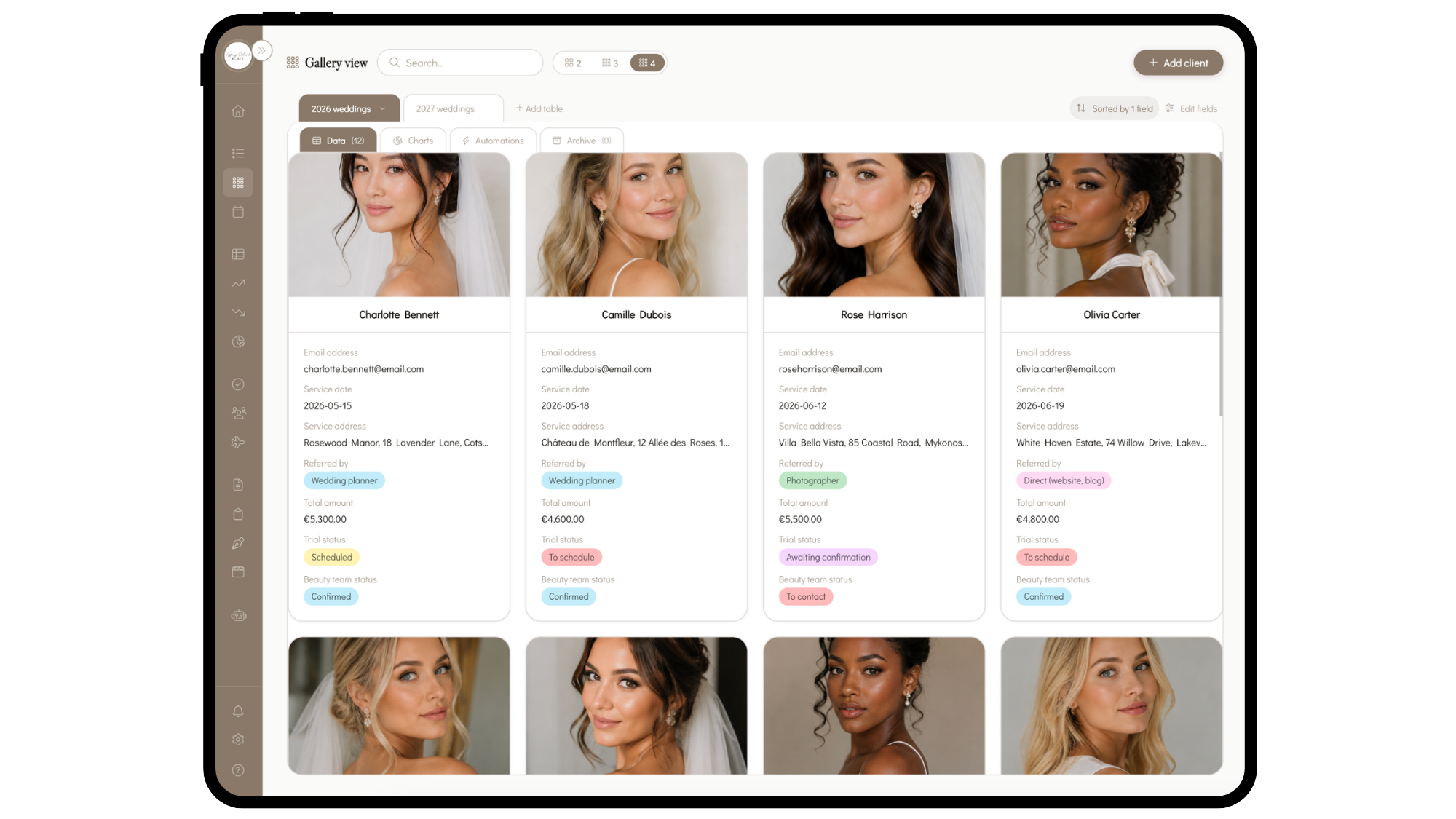Screen dimensions: 1456x819
Task: Open the pen nib sidebar icon
Action: pyautogui.click(x=238, y=543)
